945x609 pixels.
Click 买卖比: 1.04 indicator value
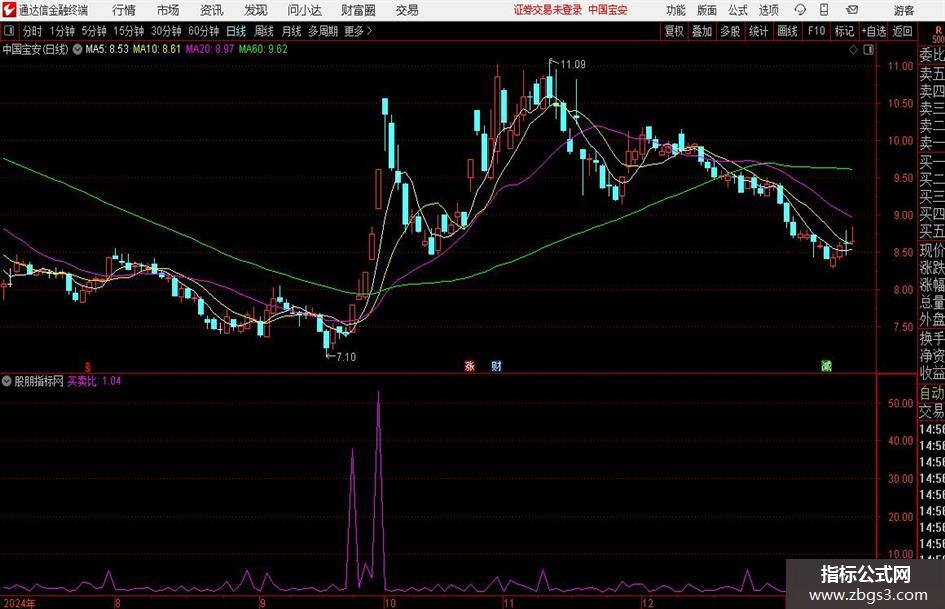(x=94, y=381)
